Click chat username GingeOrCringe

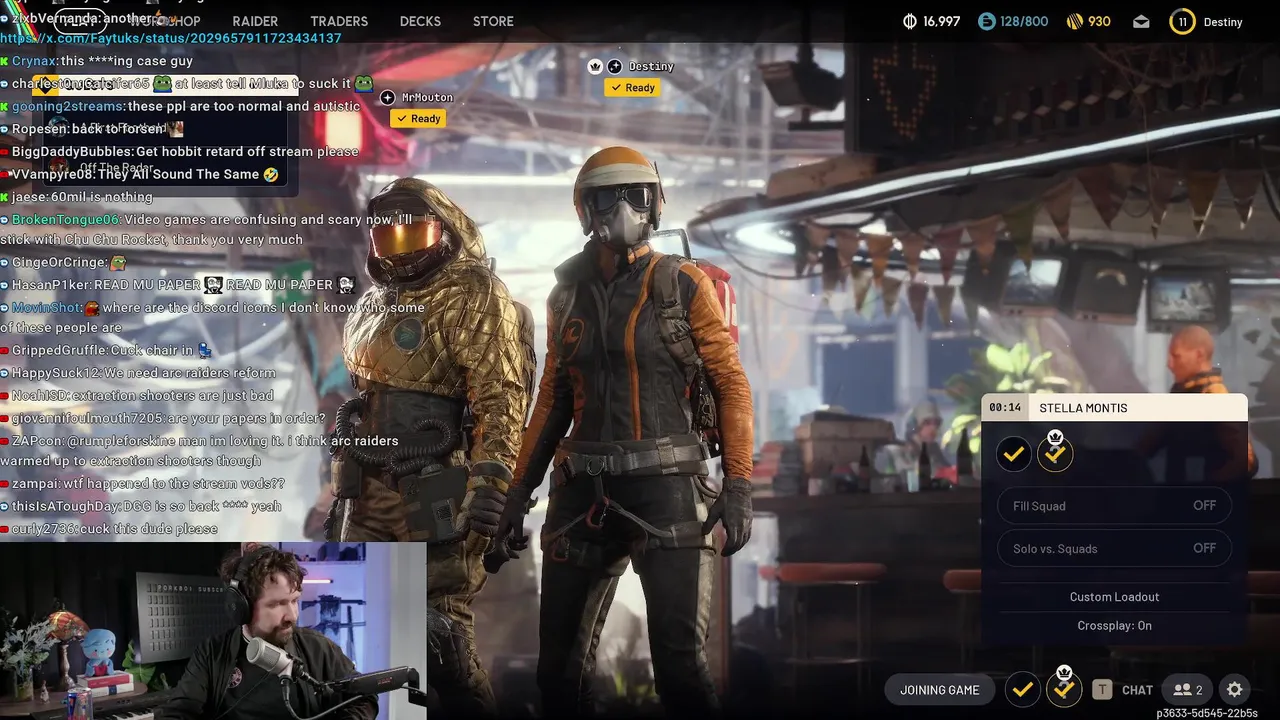point(59,262)
